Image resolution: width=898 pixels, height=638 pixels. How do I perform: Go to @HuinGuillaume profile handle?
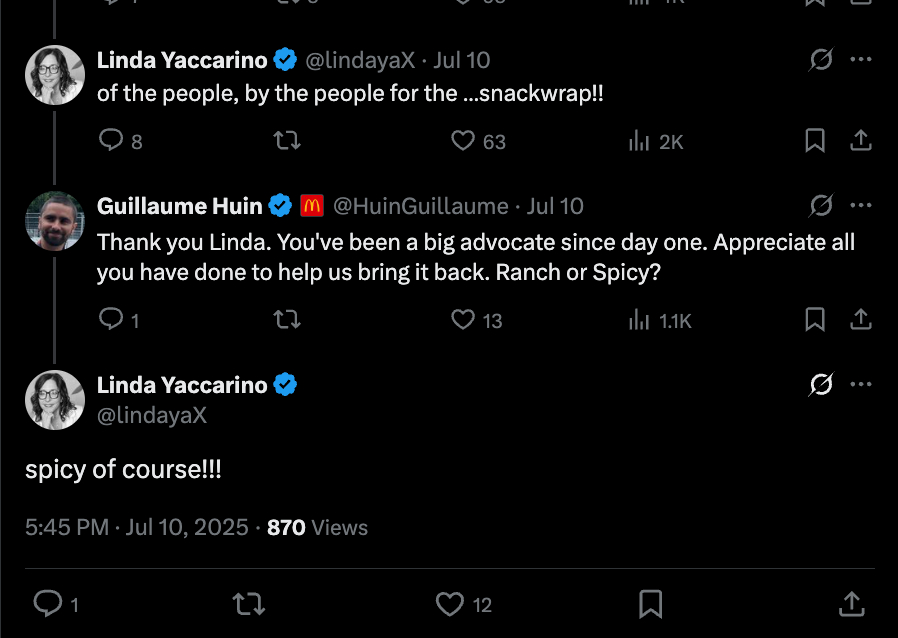(x=420, y=206)
